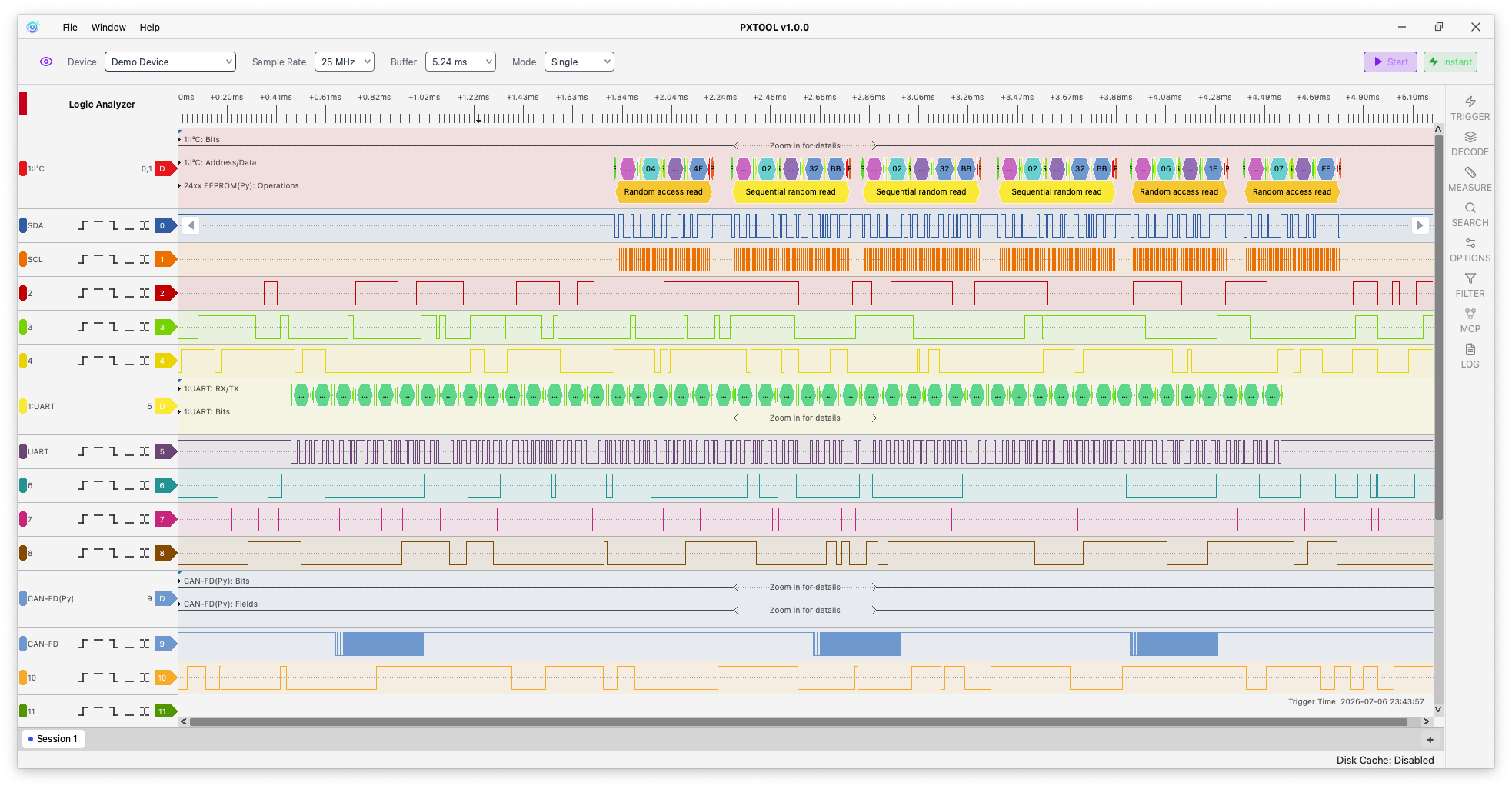Toggle the SCL channel color handle

click(x=23, y=259)
